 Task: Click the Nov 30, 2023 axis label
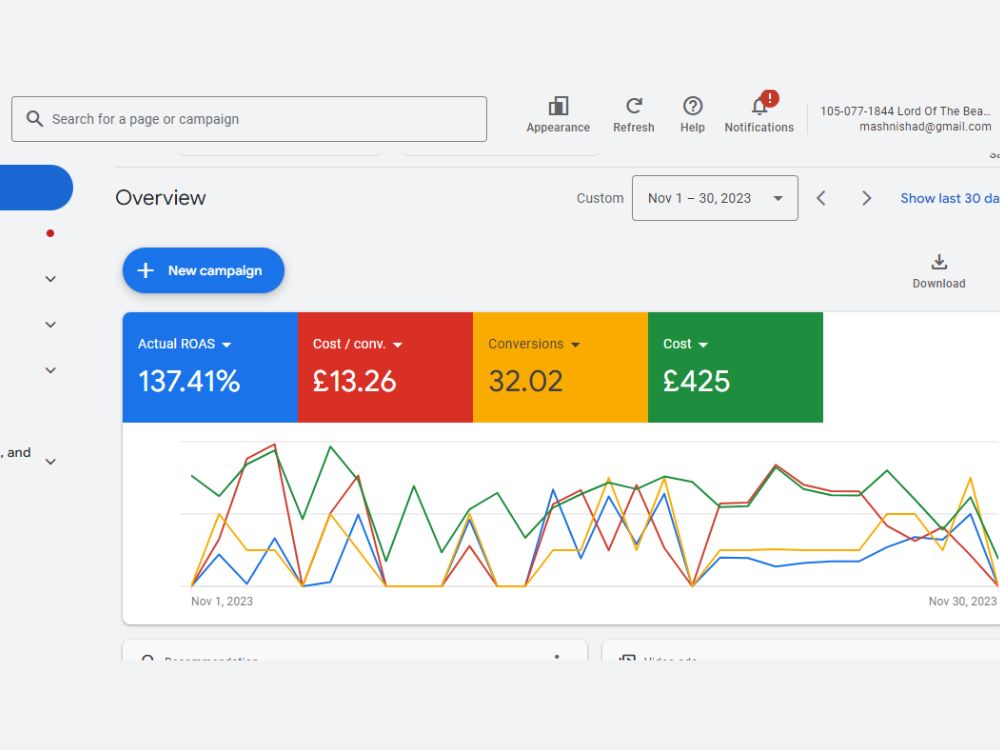[x=962, y=601]
